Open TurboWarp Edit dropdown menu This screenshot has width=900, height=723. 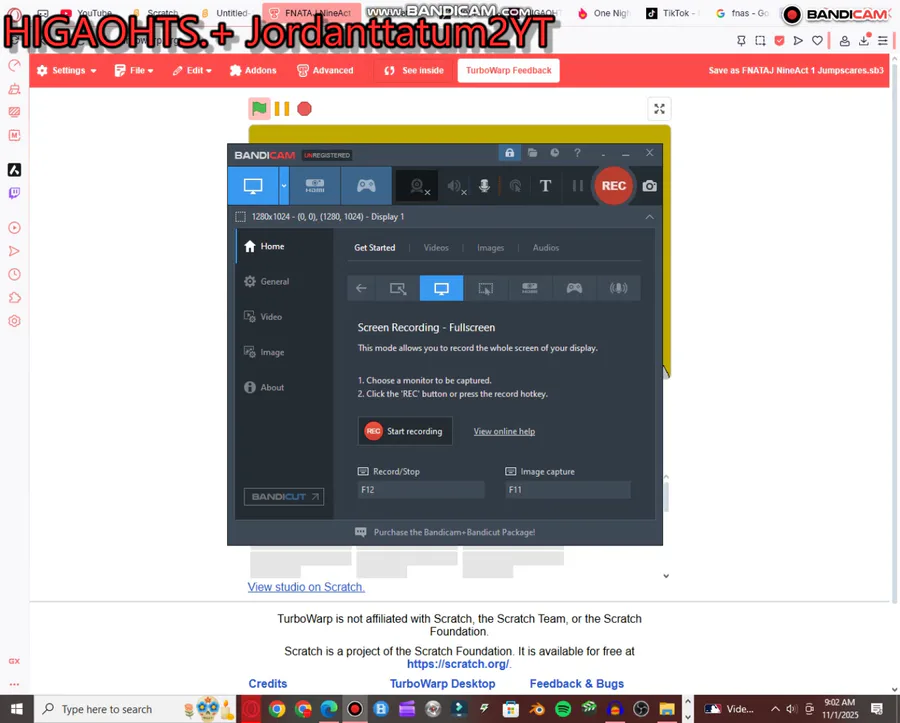(192, 71)
